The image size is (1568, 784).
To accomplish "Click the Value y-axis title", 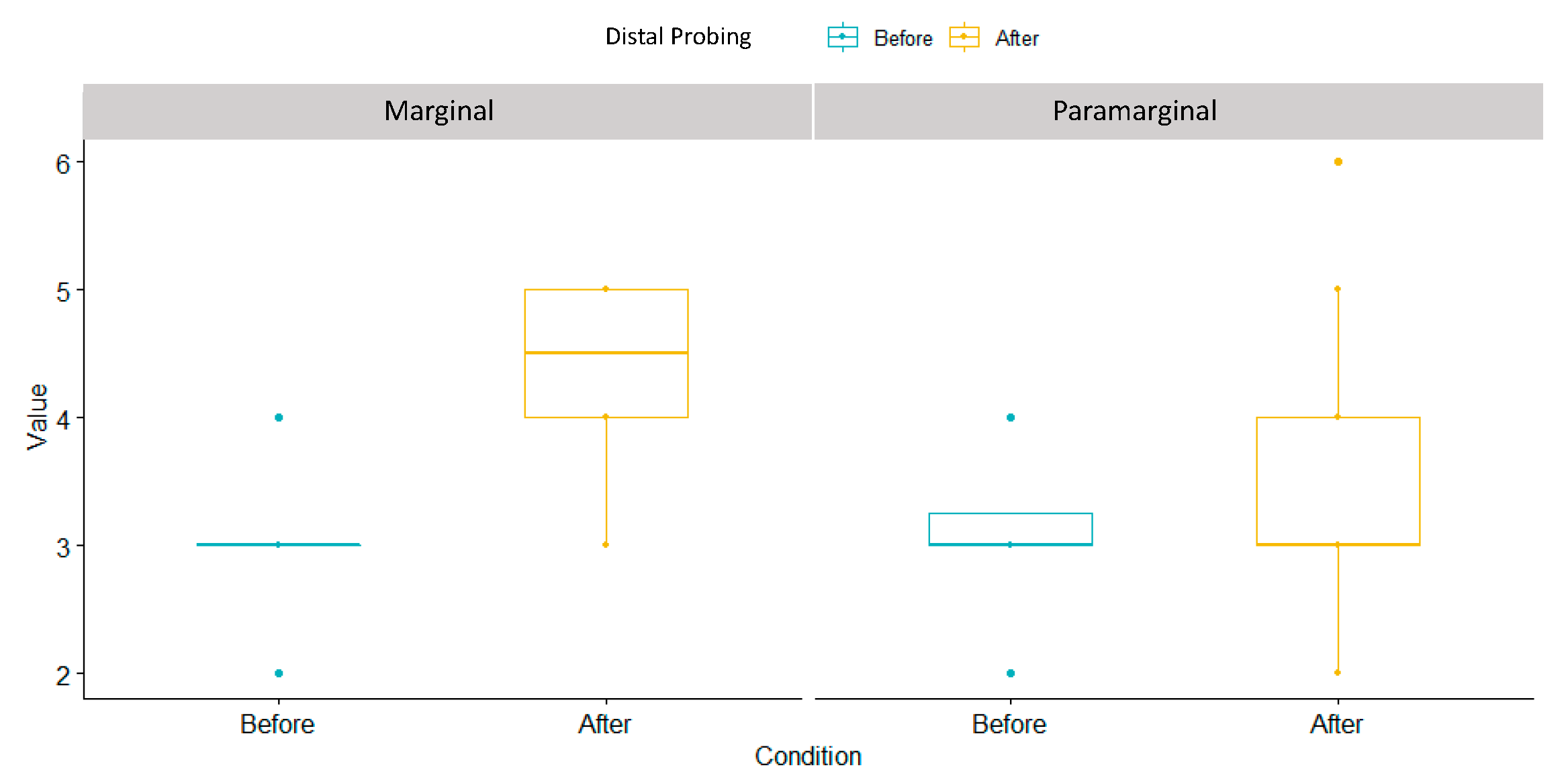I will click(x=38, y=417).
